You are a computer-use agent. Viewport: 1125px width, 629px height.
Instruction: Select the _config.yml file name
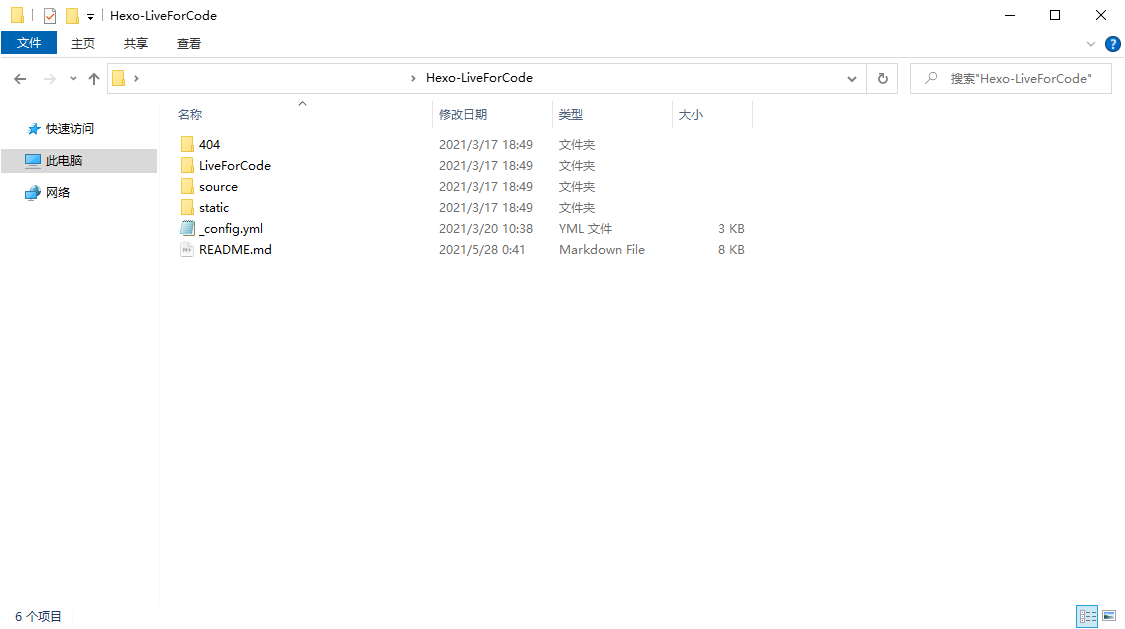(230, 229)
